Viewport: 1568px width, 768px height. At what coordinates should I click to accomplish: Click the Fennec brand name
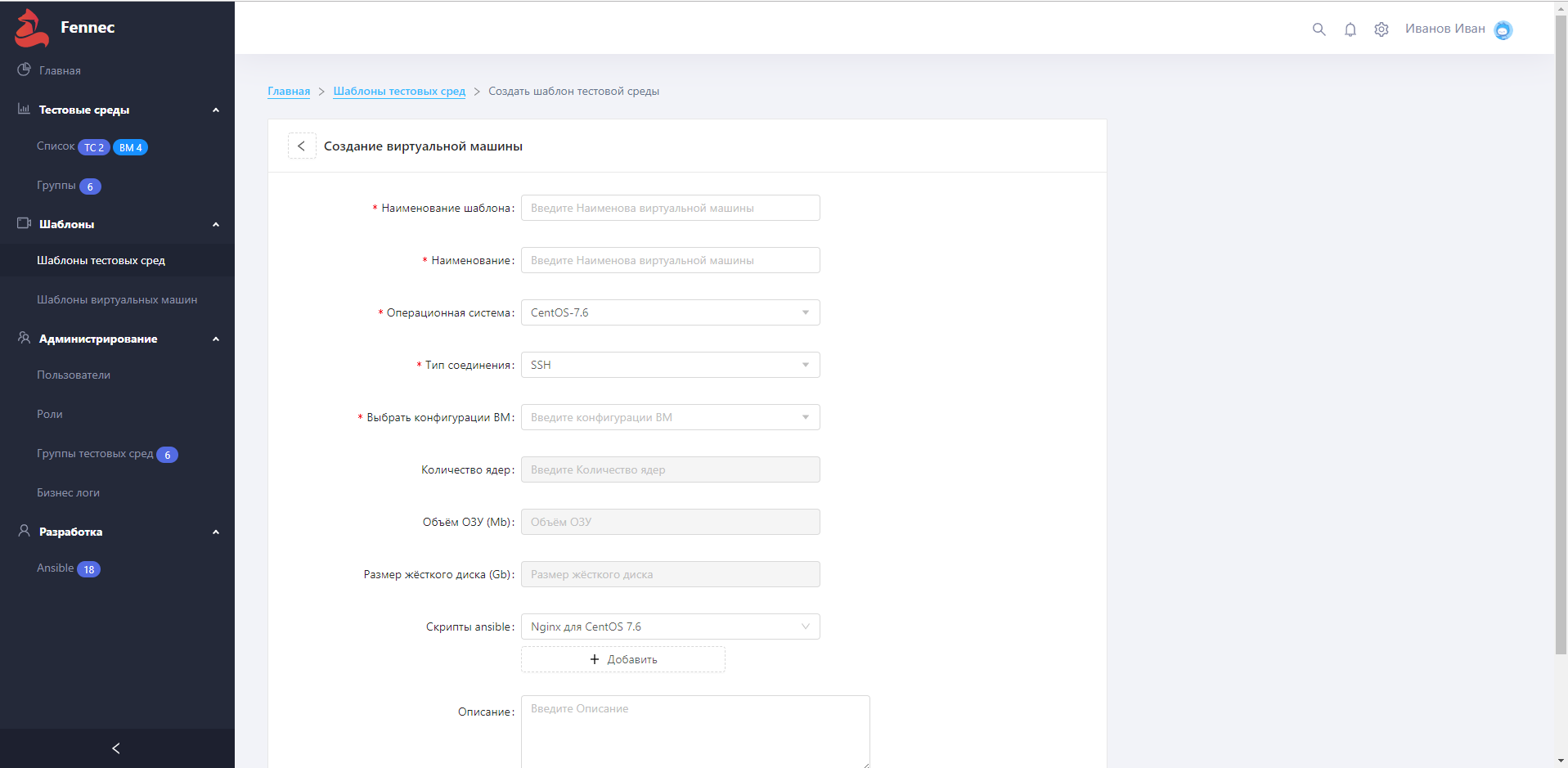point(88,27)
